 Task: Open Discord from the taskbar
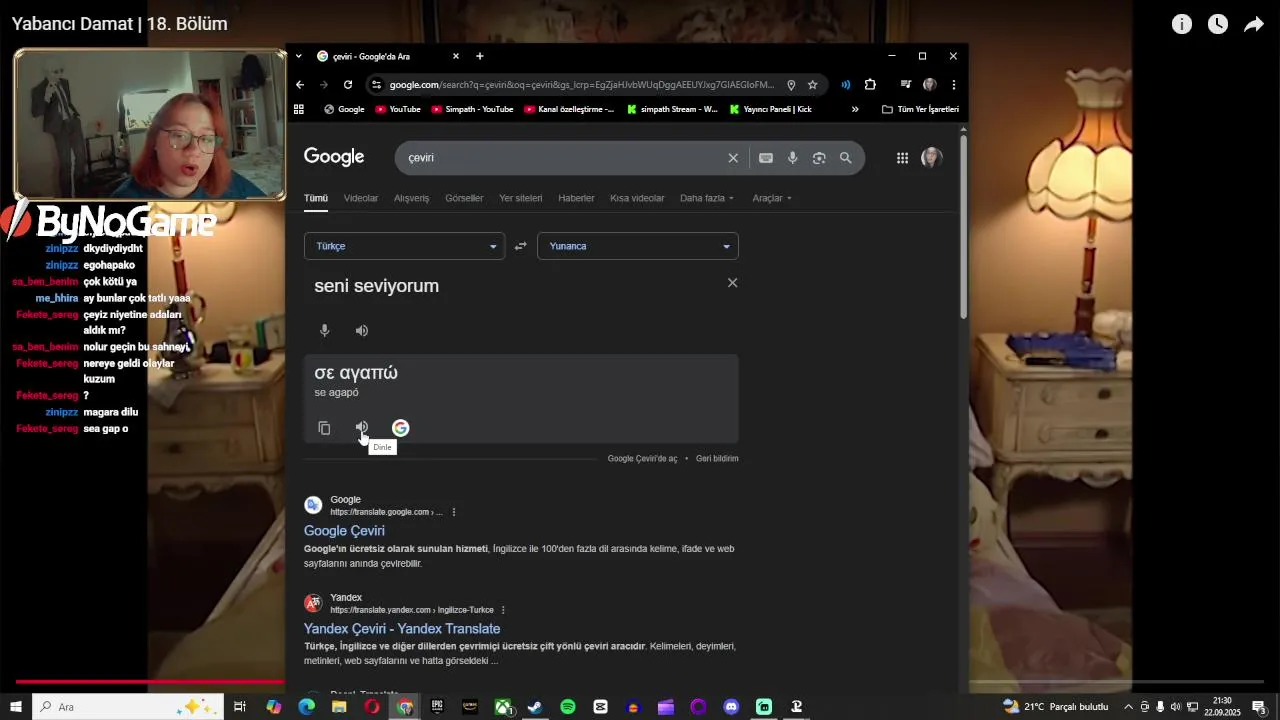point(731,707)
